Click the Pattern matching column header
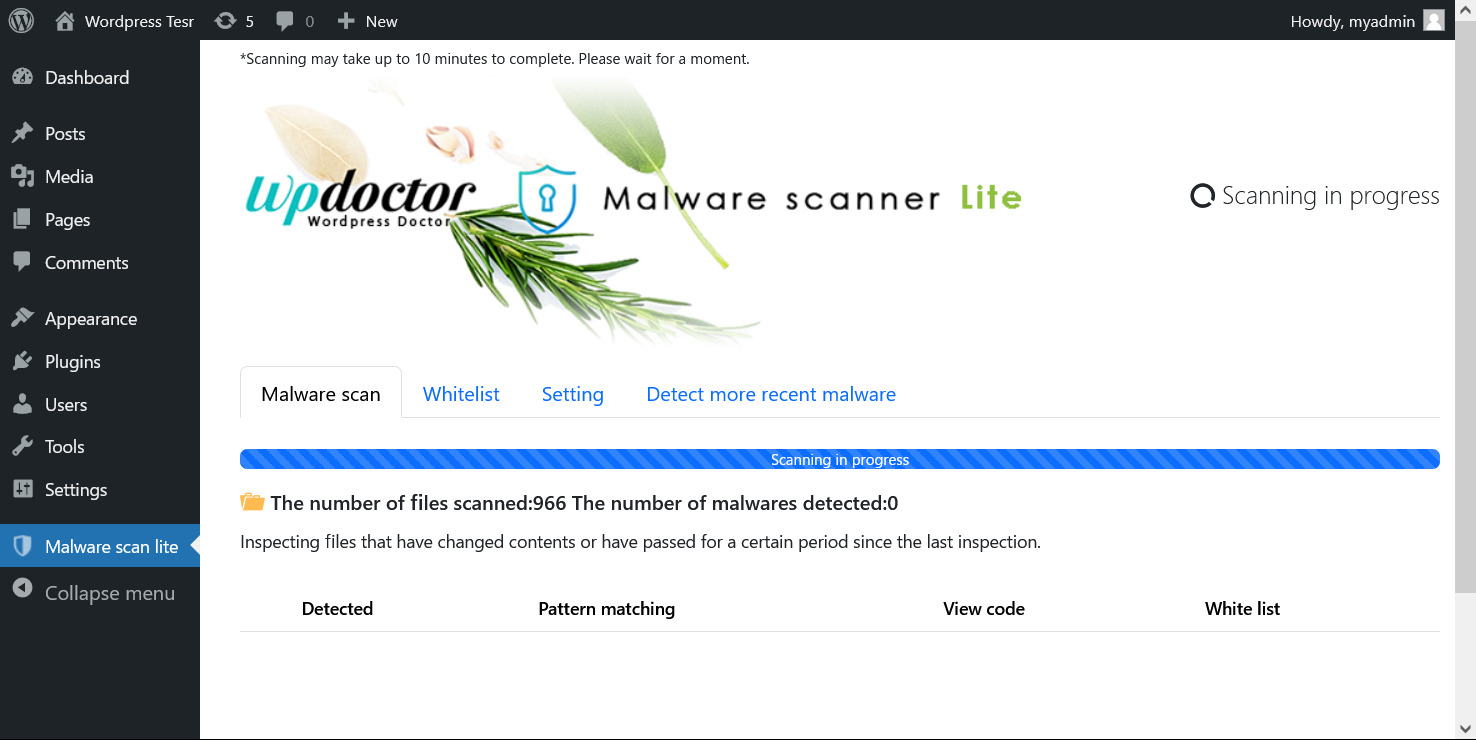This screenshot has height=740, width=1476. click(x=607, y=608)
